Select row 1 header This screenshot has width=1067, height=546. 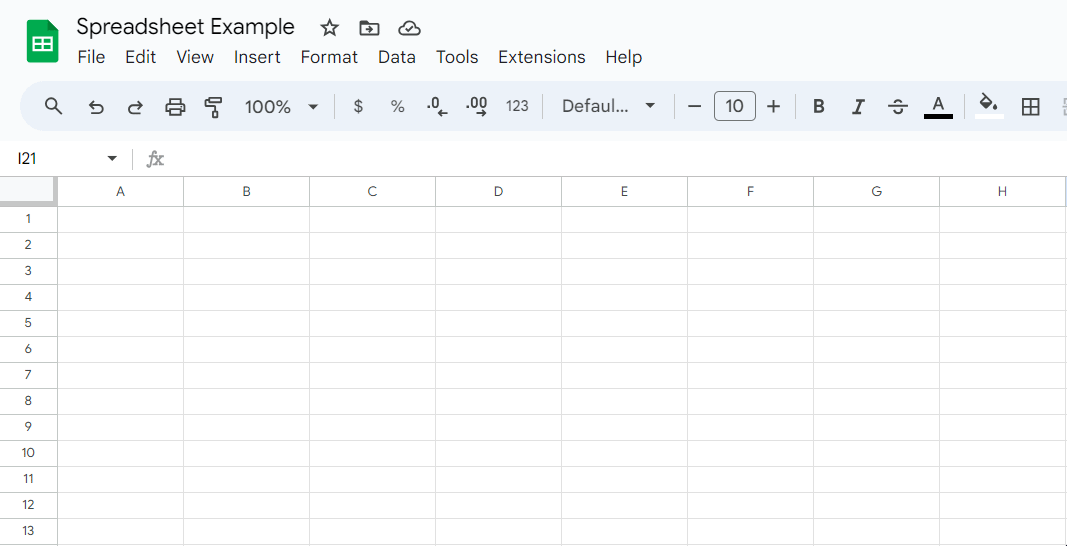pos(28,219)
